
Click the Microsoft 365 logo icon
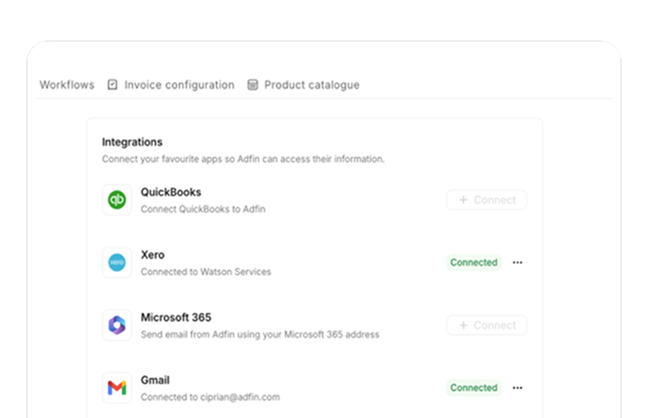(x=117, y=325)
